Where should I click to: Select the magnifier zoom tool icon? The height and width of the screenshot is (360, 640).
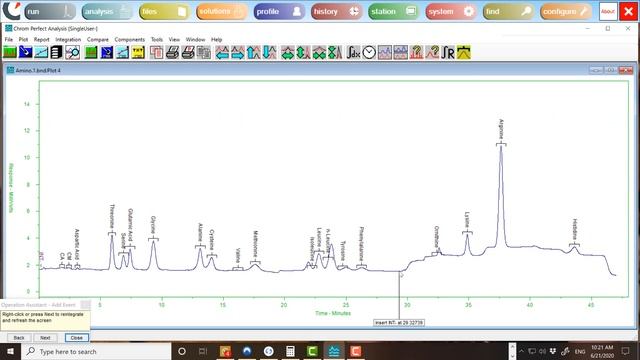coord(72,53)
